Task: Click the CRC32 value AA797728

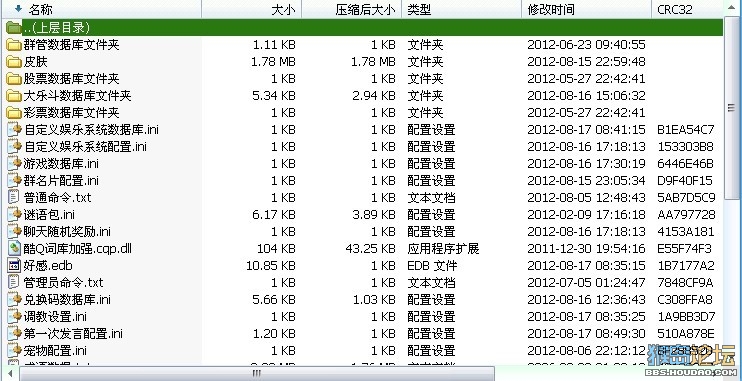Action: pyautogui.click(x=686, y=215)
